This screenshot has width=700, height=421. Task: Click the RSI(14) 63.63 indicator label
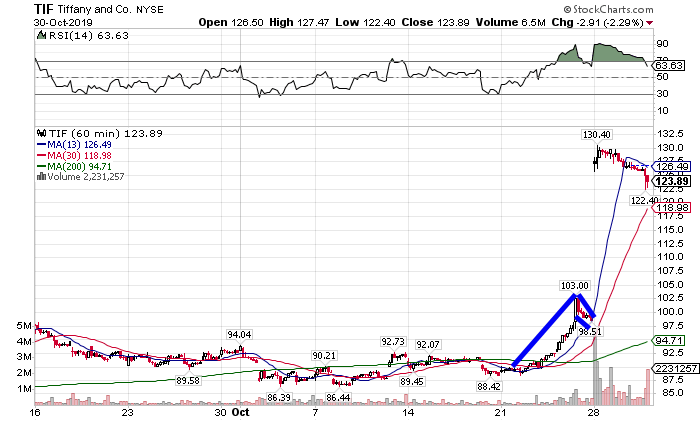point(88,35)
